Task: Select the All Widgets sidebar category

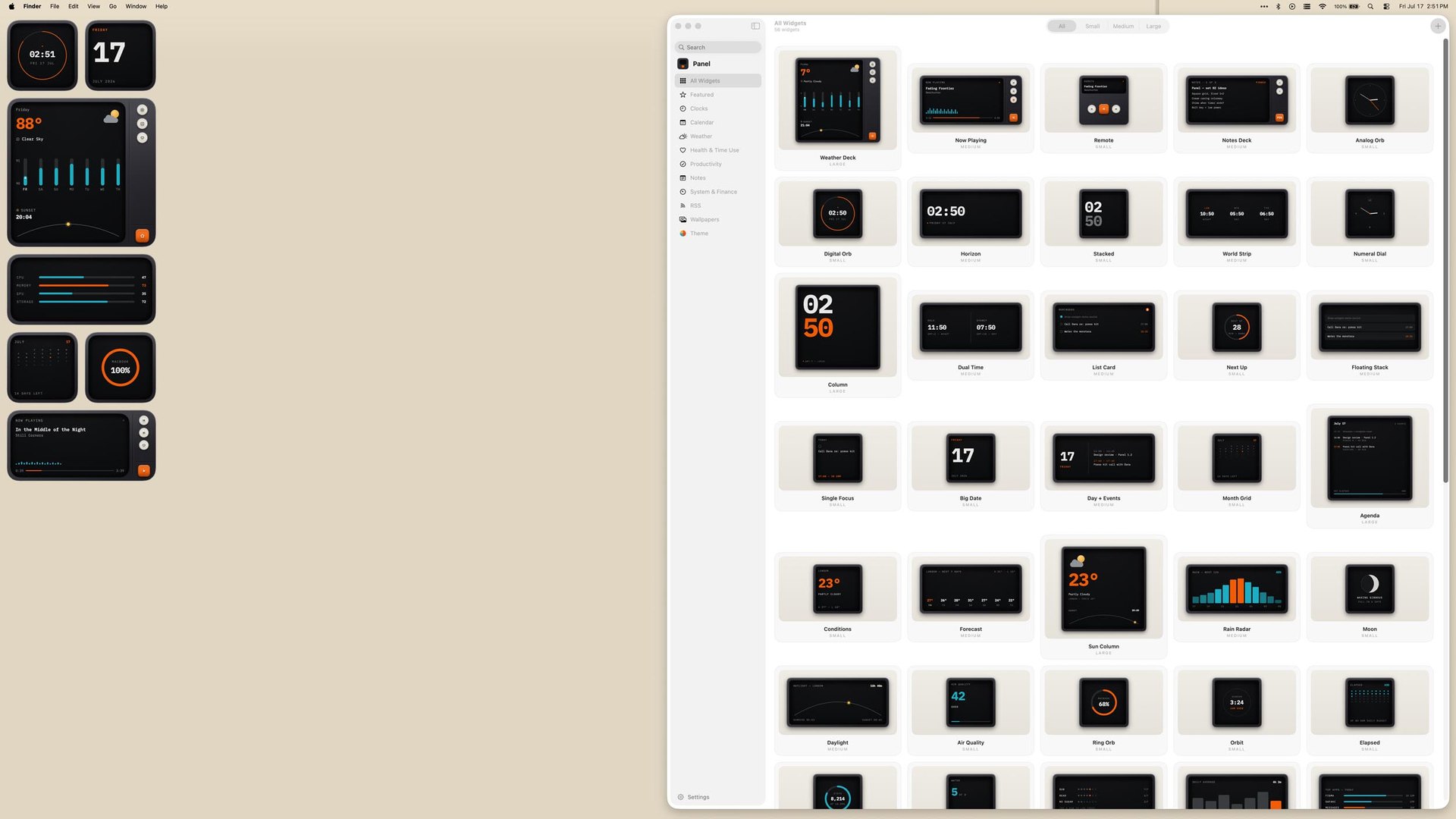Action: click(x=717, y=80)
